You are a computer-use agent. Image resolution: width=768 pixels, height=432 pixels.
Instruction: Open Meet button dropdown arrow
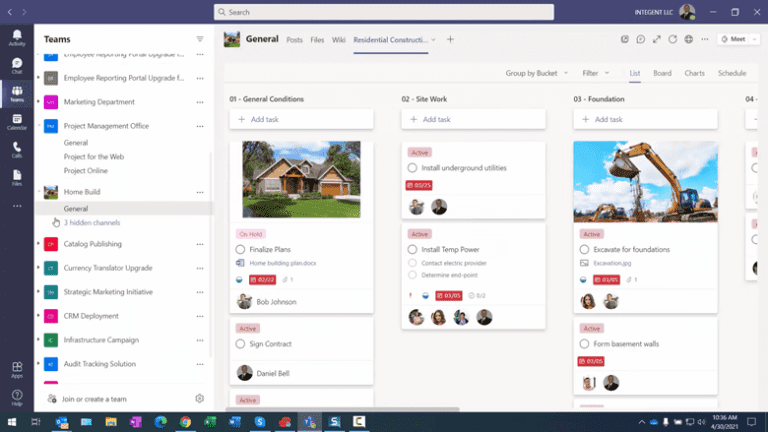click(x=754, y=39)
